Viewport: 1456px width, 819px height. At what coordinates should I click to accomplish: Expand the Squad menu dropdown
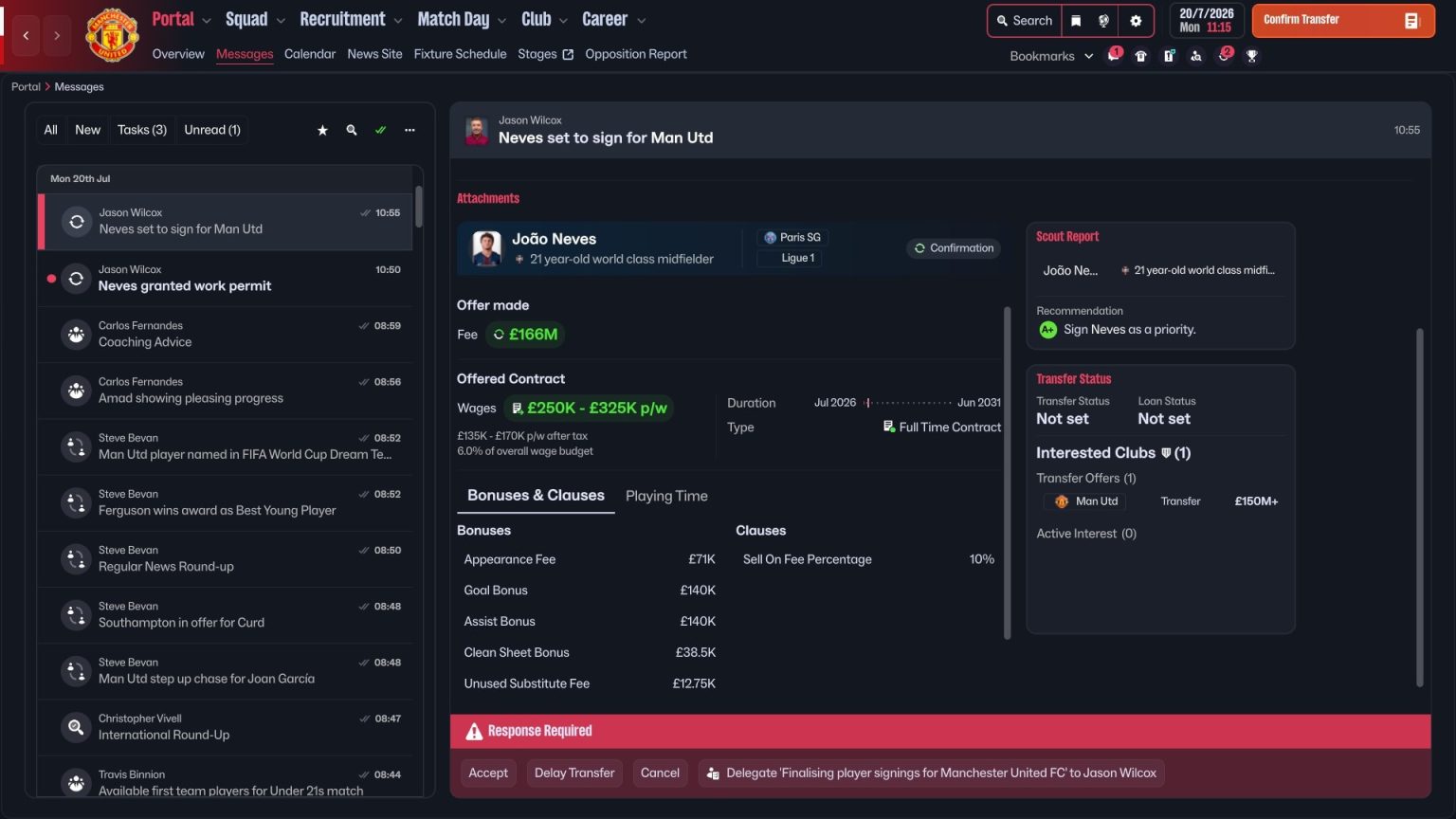tap(254, 20)
